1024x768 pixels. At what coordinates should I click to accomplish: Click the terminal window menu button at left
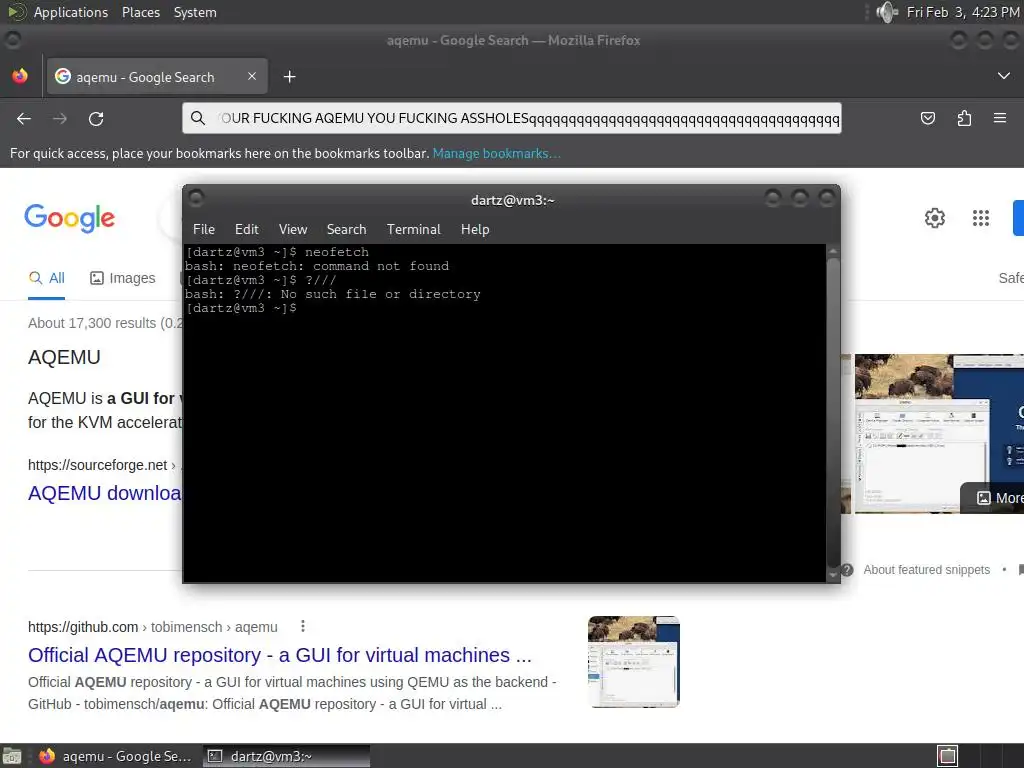coord(196,197)
